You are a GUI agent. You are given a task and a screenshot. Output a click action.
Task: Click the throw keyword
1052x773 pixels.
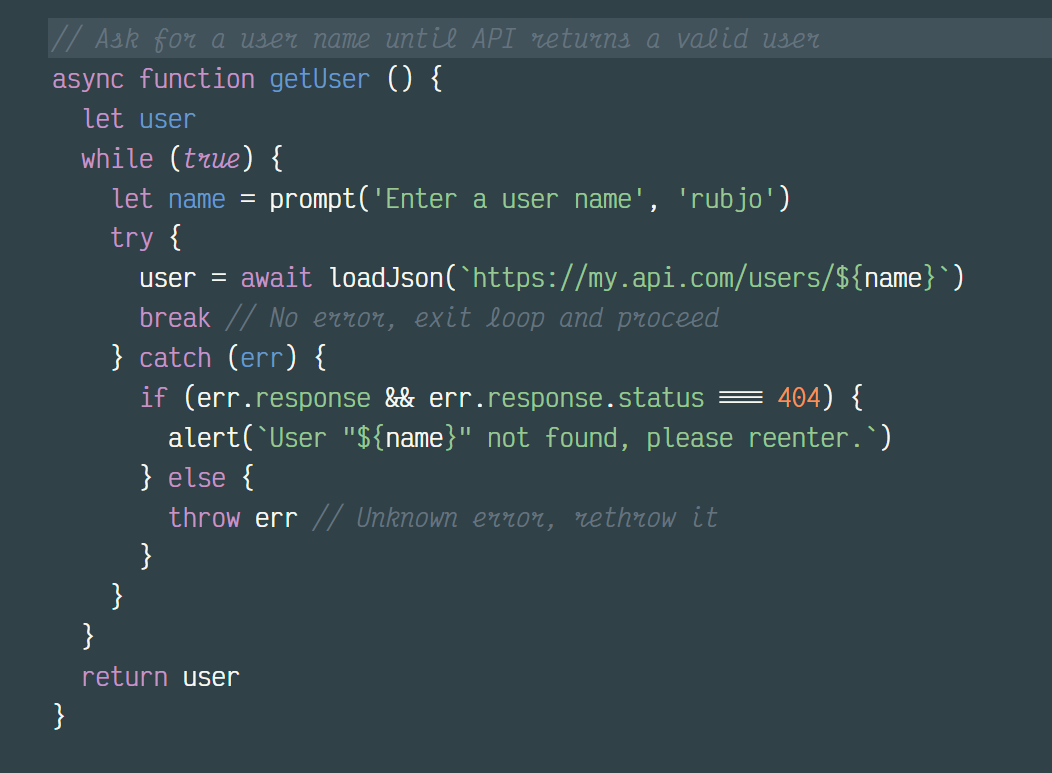204,518
